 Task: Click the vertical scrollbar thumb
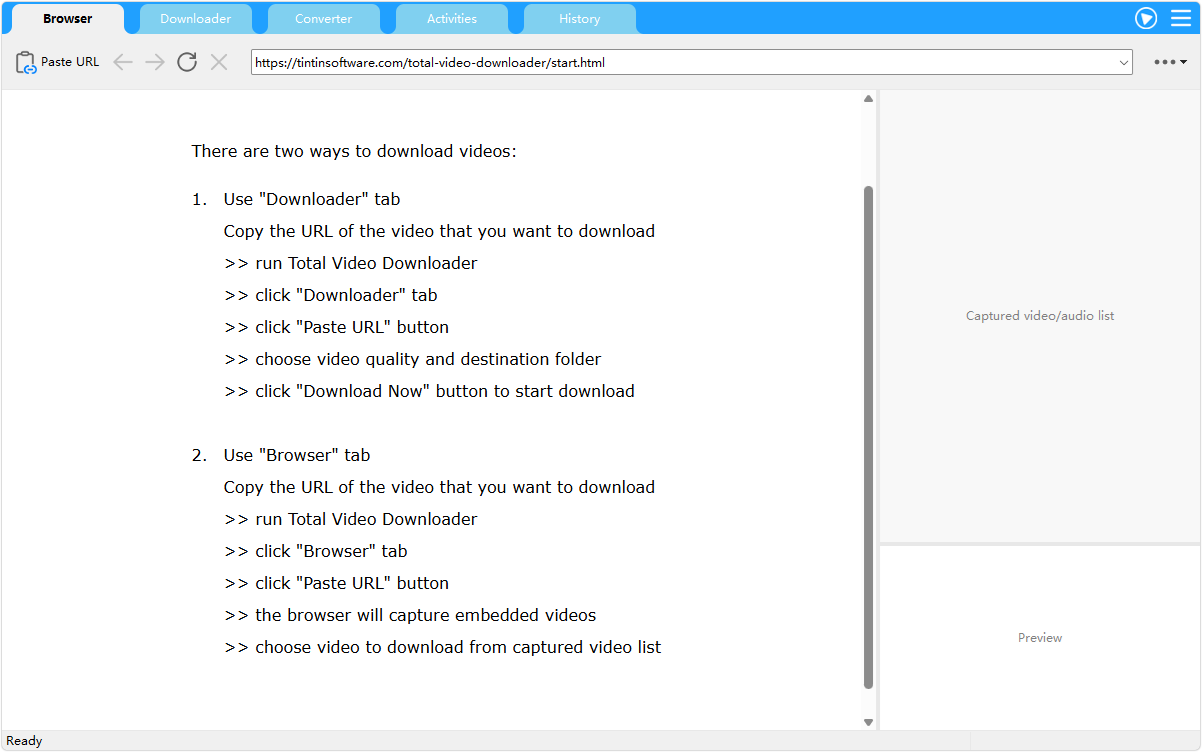tap(868, 436)
